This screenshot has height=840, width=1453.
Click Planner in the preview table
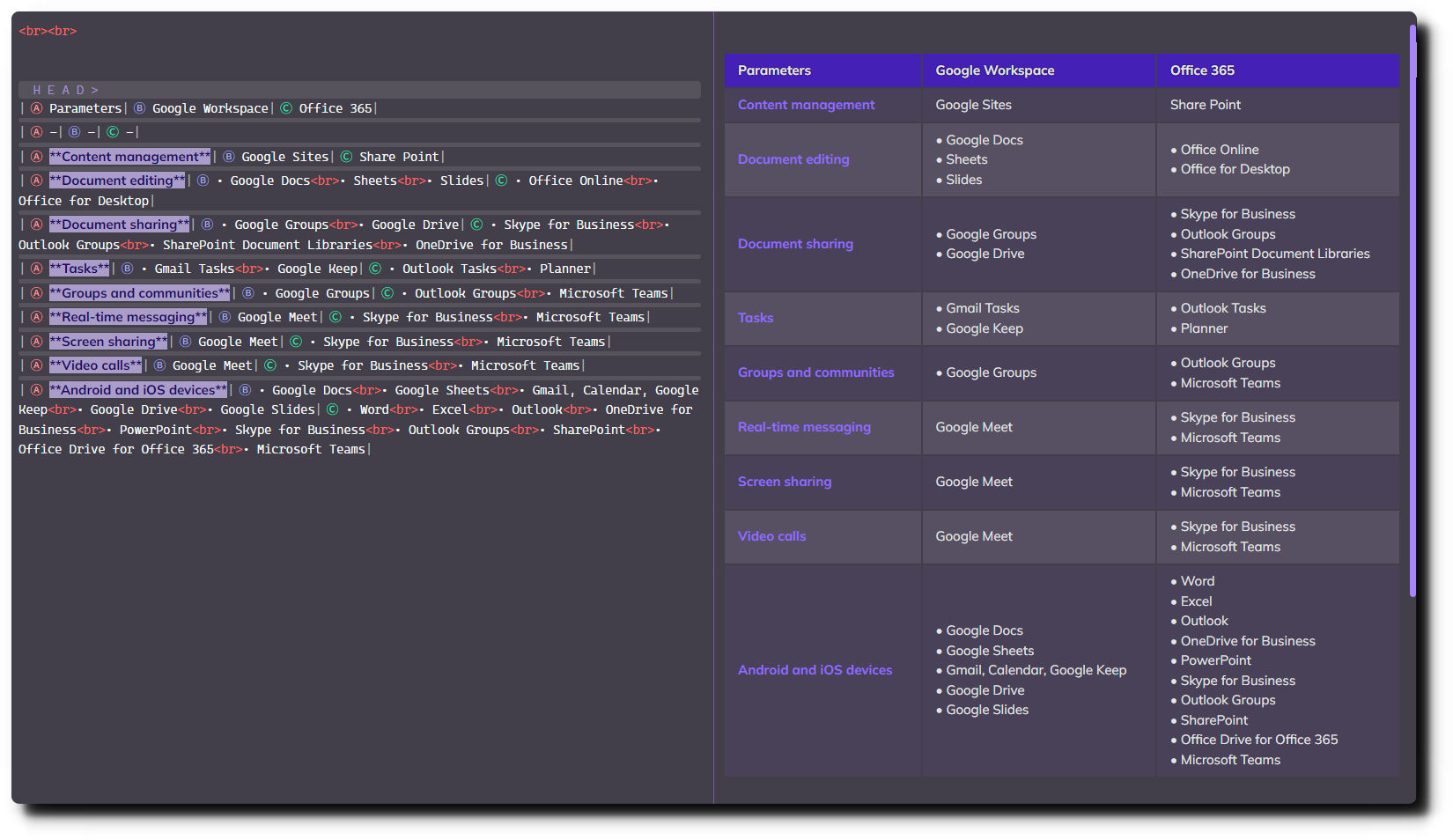[1204, 328]
